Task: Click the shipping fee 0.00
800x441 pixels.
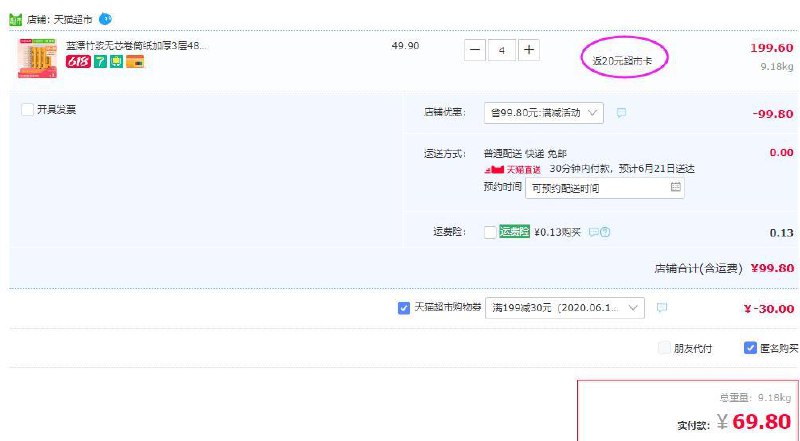Action: tap(782, 153)
